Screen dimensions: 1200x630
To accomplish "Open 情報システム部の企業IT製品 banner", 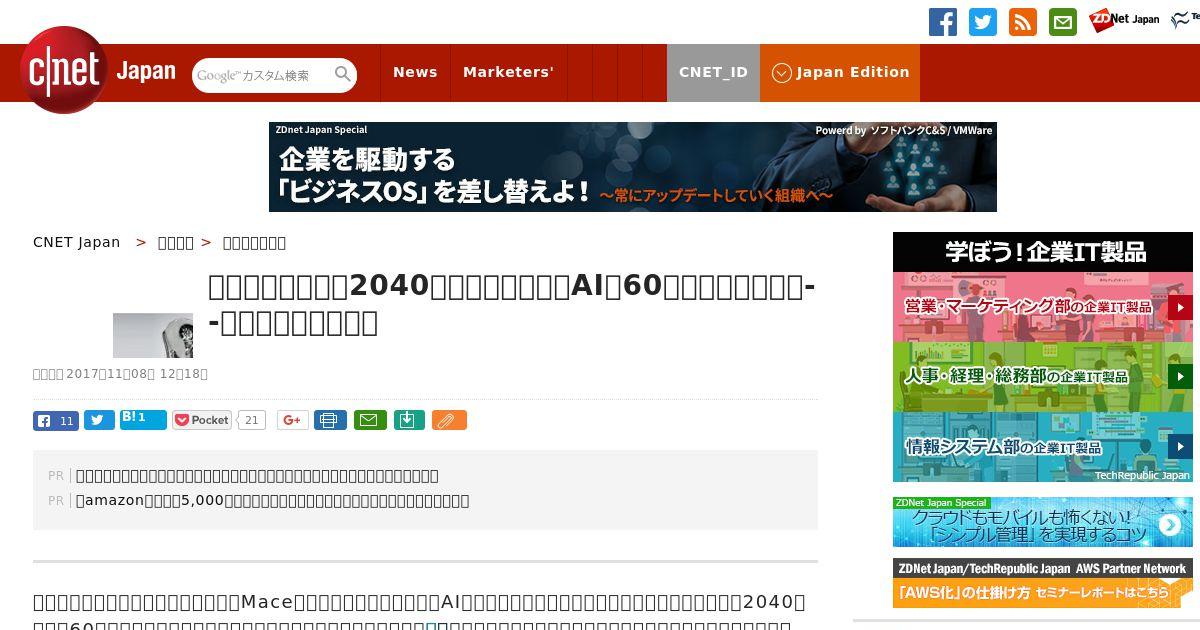I will tap(1043, 447).
